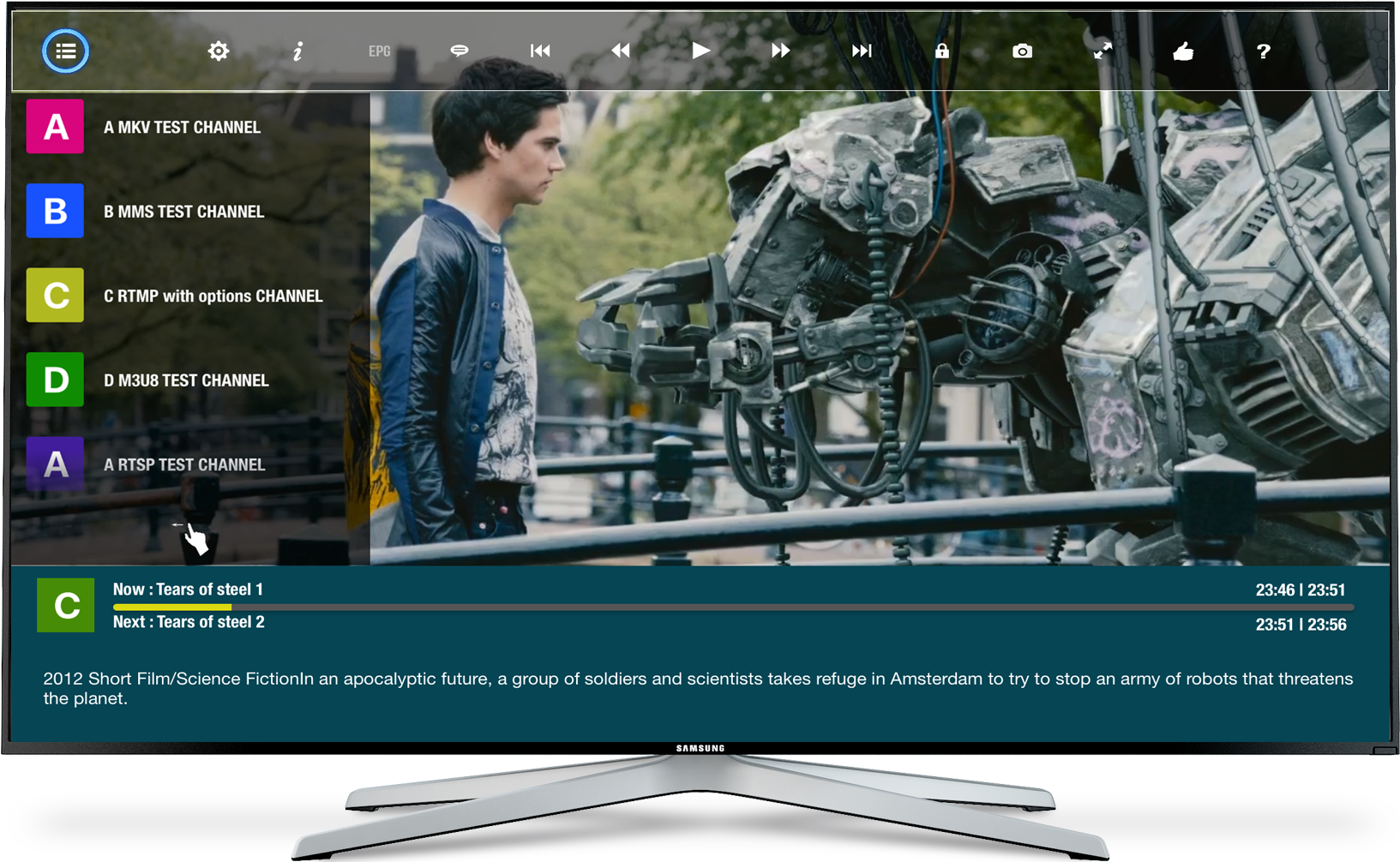This screenshot has width=1400, height=862.
Task: Skip to next channel button
Action: point(862,51)
